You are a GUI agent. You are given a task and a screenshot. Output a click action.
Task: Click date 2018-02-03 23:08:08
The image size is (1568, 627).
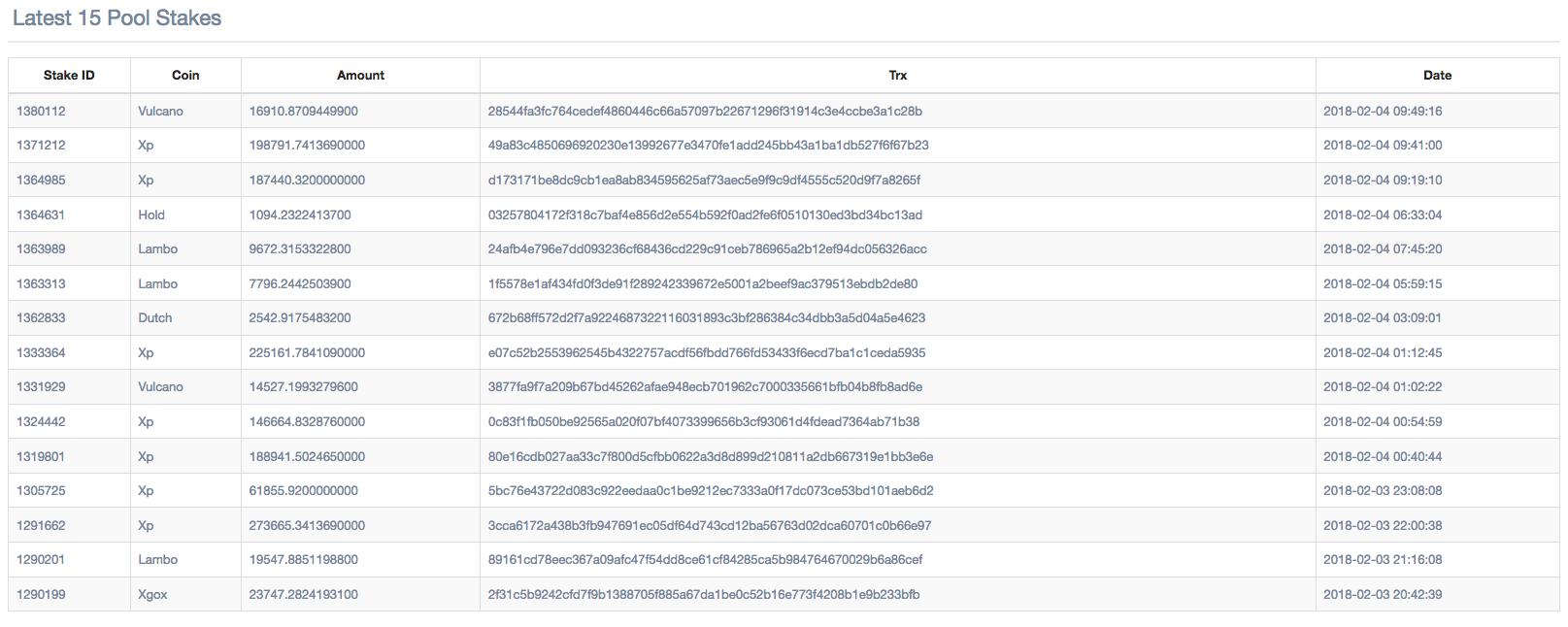click(1383, 491)
